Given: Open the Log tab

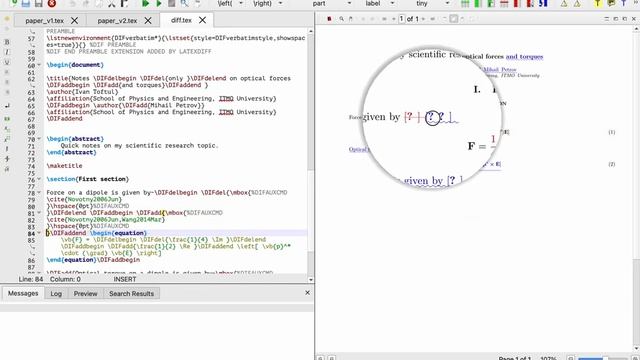Looking at the screenshot, I should pos(56,293).
